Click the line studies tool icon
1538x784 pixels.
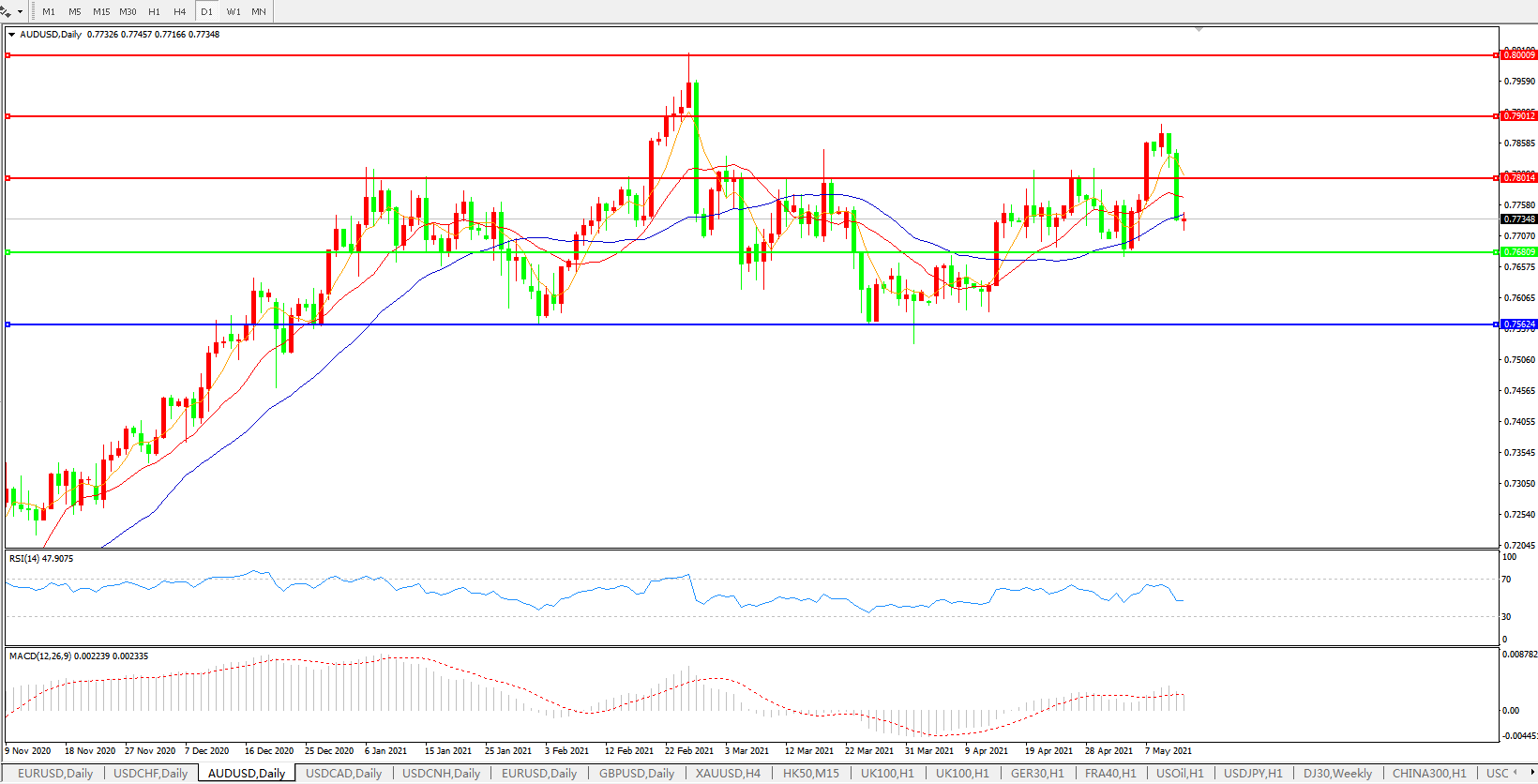coord(6,11)
